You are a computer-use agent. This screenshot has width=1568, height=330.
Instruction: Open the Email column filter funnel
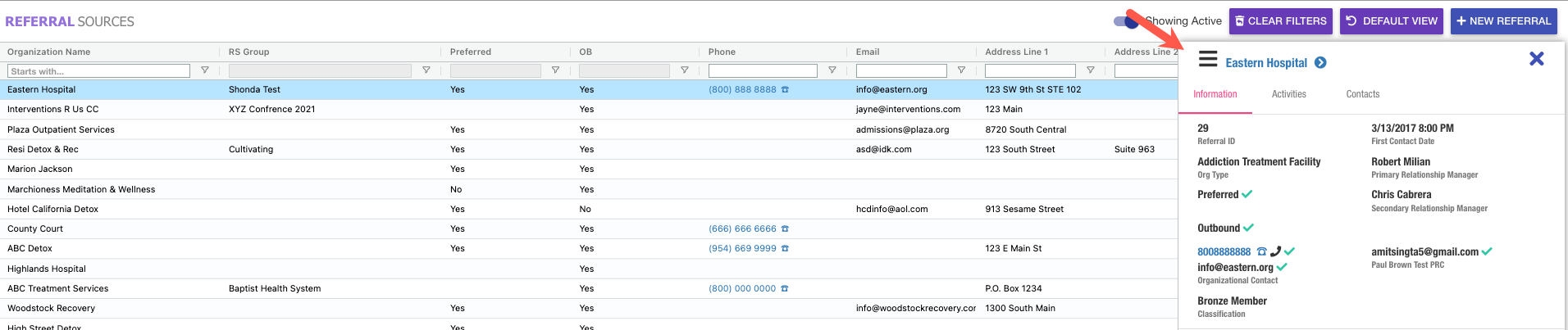pyautogui.click(x=961, y=71)
